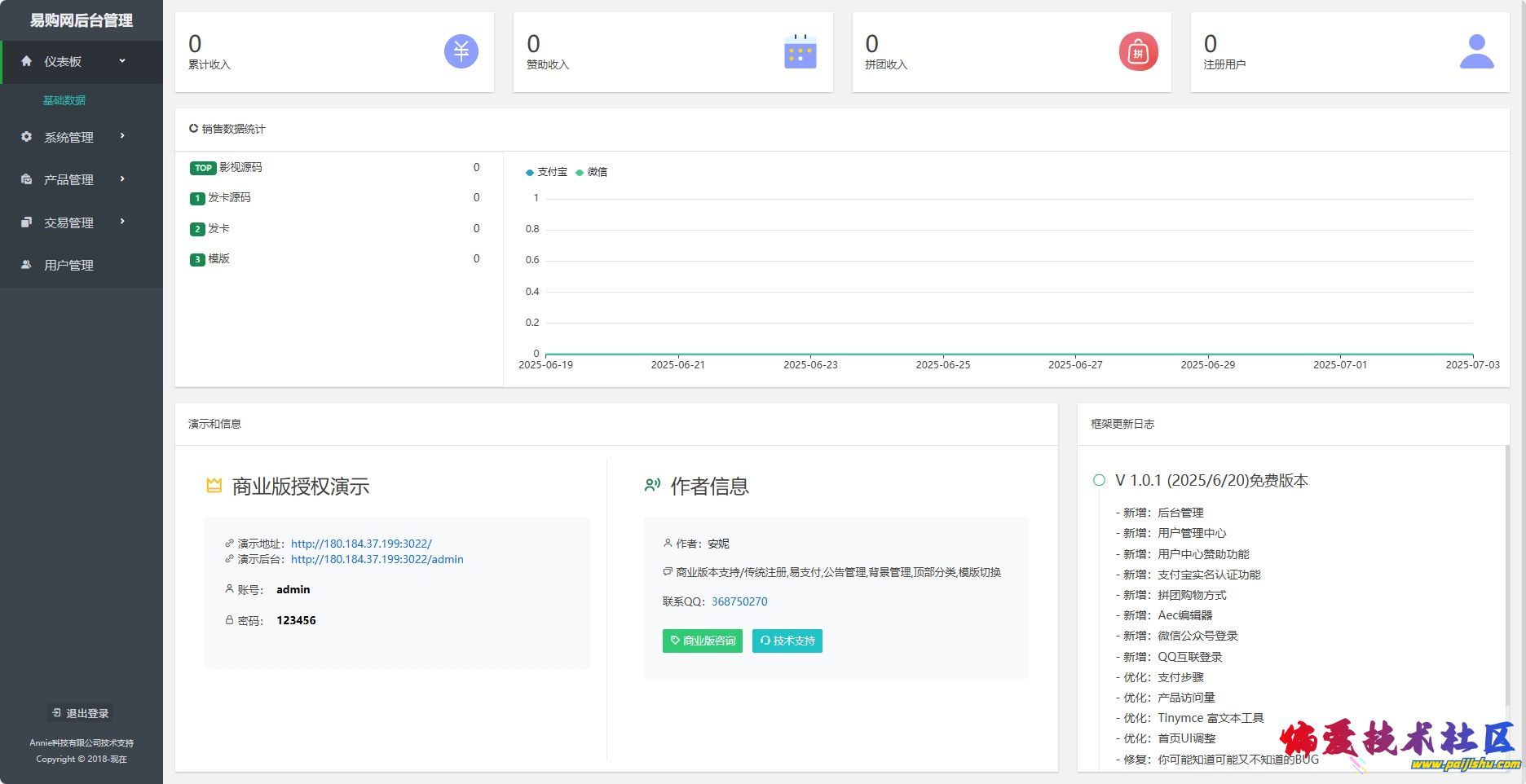
Task: Select the 基础数据 submenu item
Action: (64, 100)
